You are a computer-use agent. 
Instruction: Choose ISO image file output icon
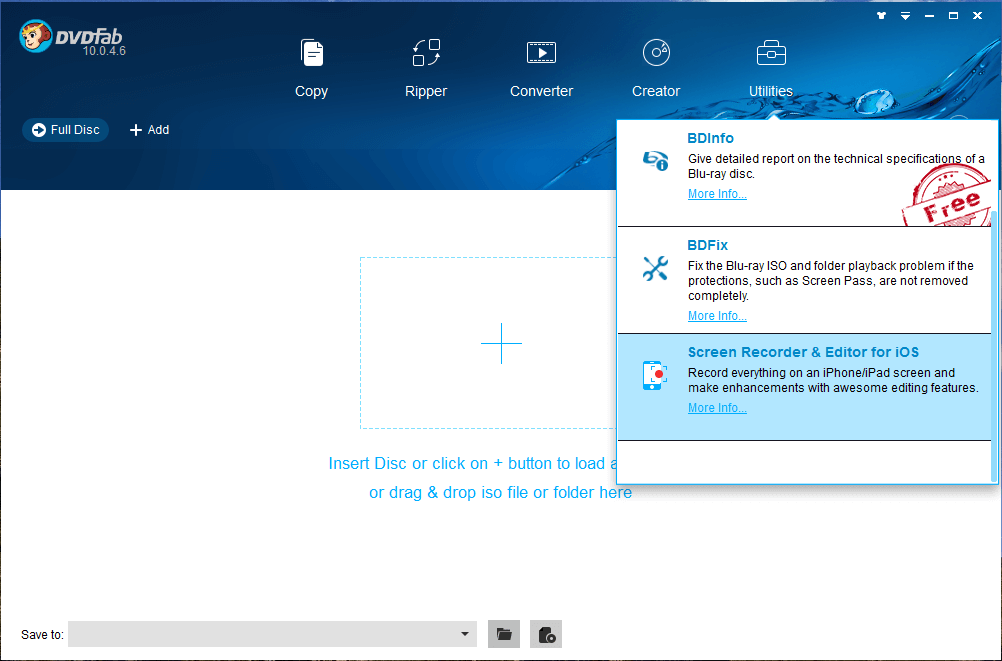click(x=546, y=634)
